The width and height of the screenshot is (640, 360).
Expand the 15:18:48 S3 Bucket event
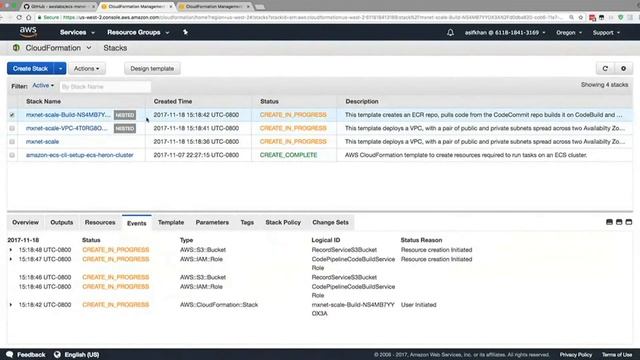click(x=11, y=250)
